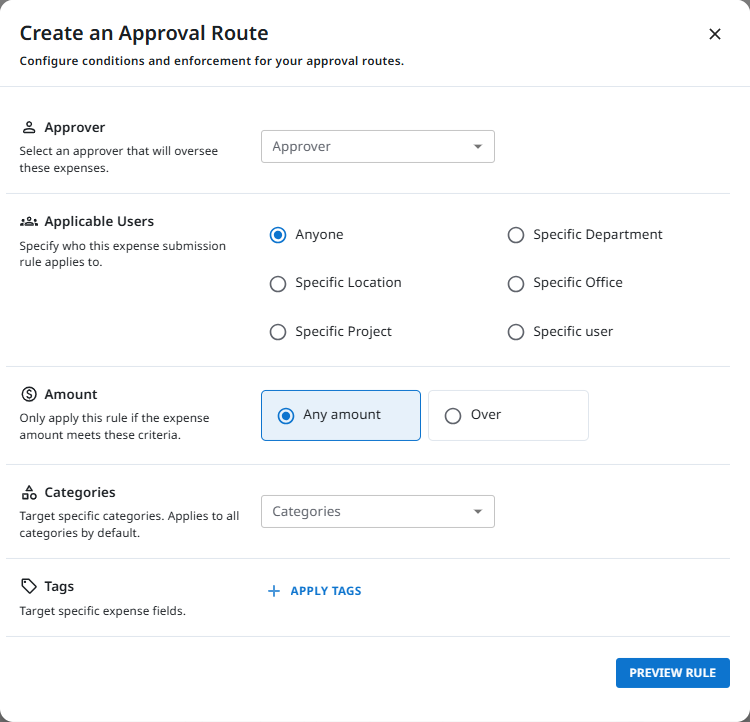Pick the Specific Project radio option

point(278,332)
